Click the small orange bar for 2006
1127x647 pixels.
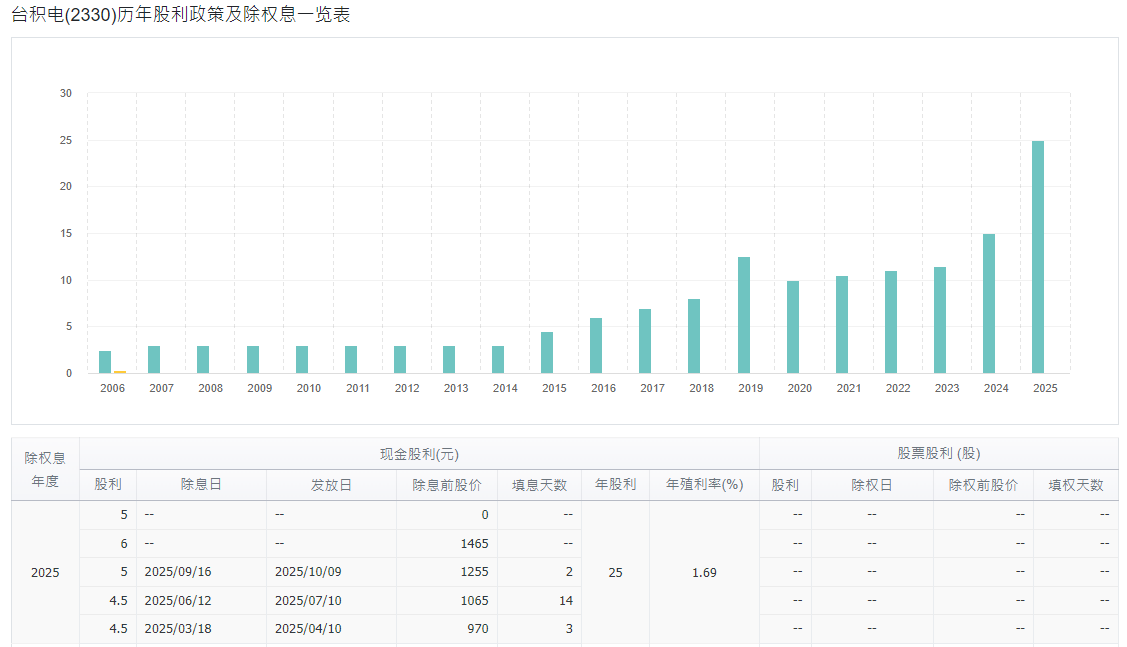120,371
